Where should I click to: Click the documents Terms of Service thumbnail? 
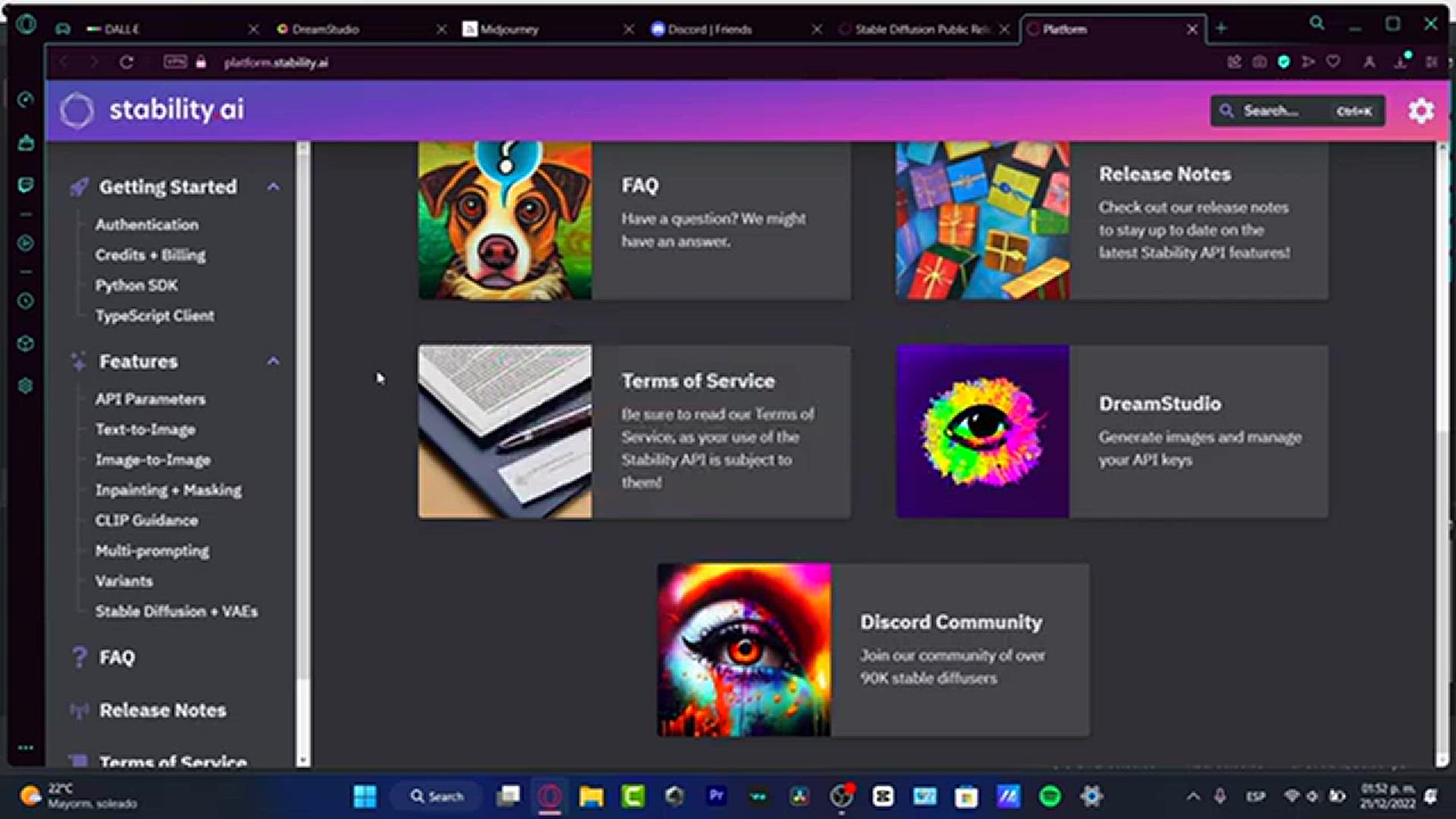[x=505, y=431]
